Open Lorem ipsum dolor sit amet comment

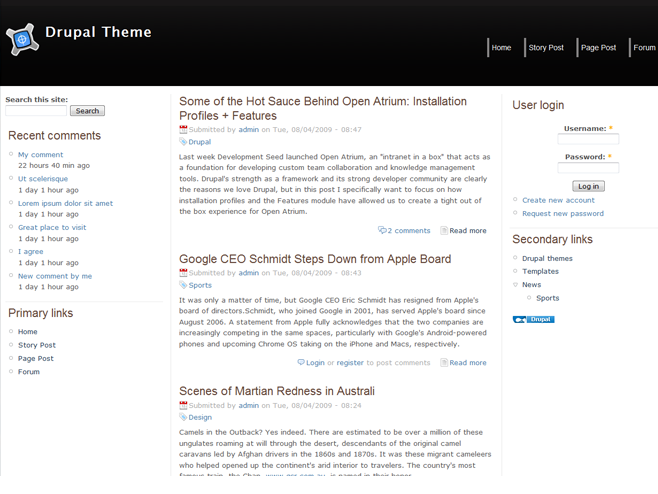(x=65, y=203)
